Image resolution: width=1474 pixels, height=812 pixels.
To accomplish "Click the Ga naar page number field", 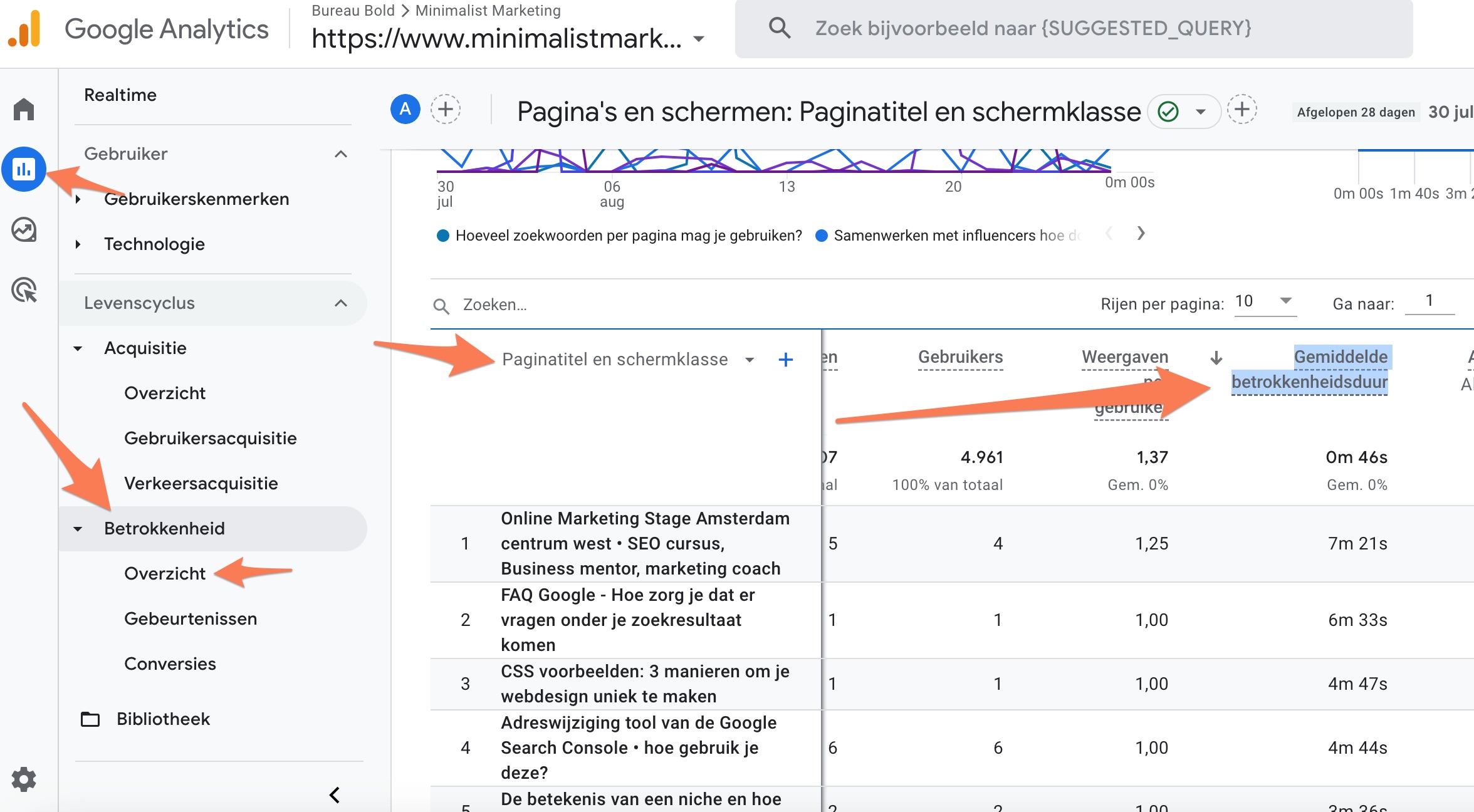I will [x=1430, y=301].
